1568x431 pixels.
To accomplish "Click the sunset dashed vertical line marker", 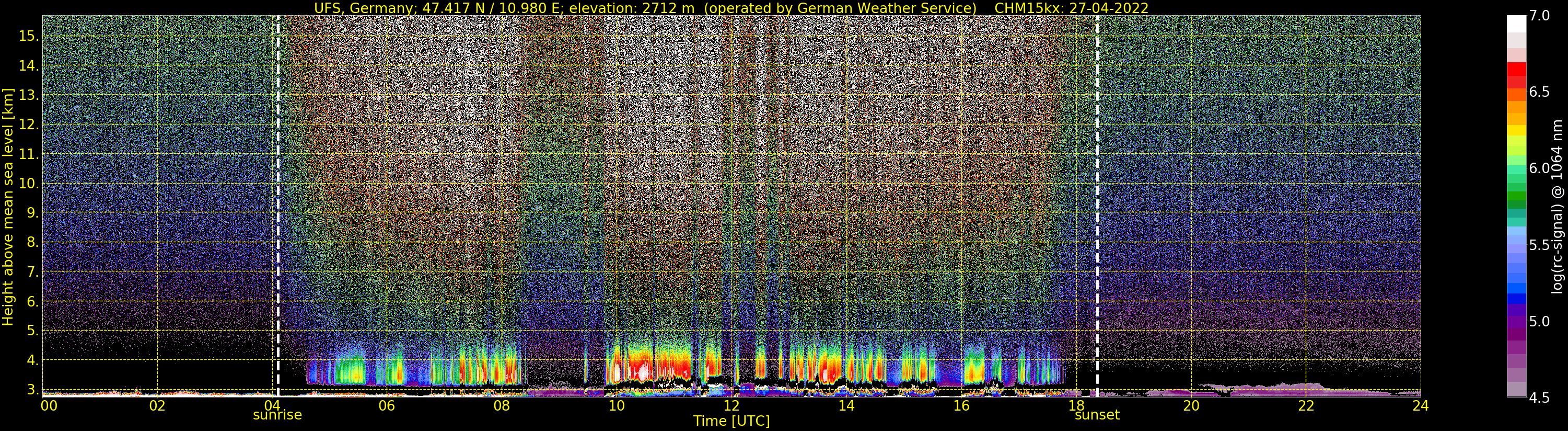I will (1097, 206).
